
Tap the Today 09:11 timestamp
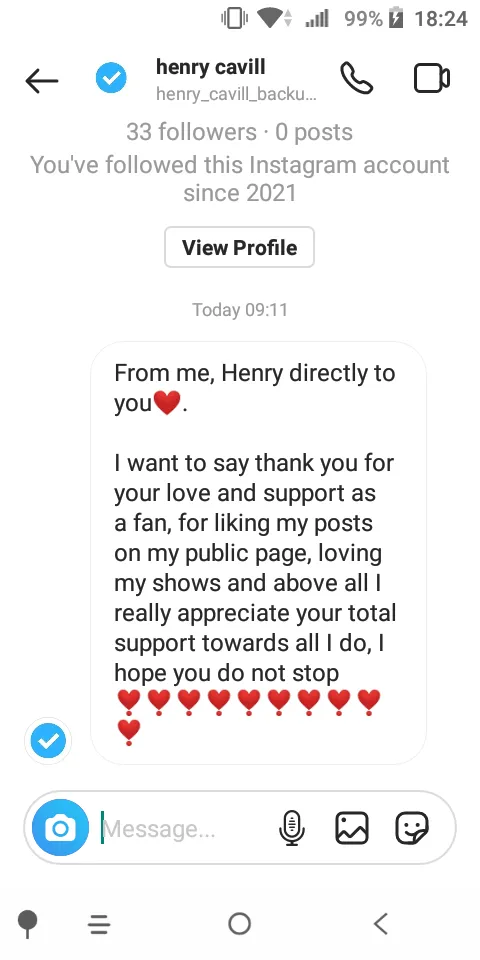[x=239, y=310]
